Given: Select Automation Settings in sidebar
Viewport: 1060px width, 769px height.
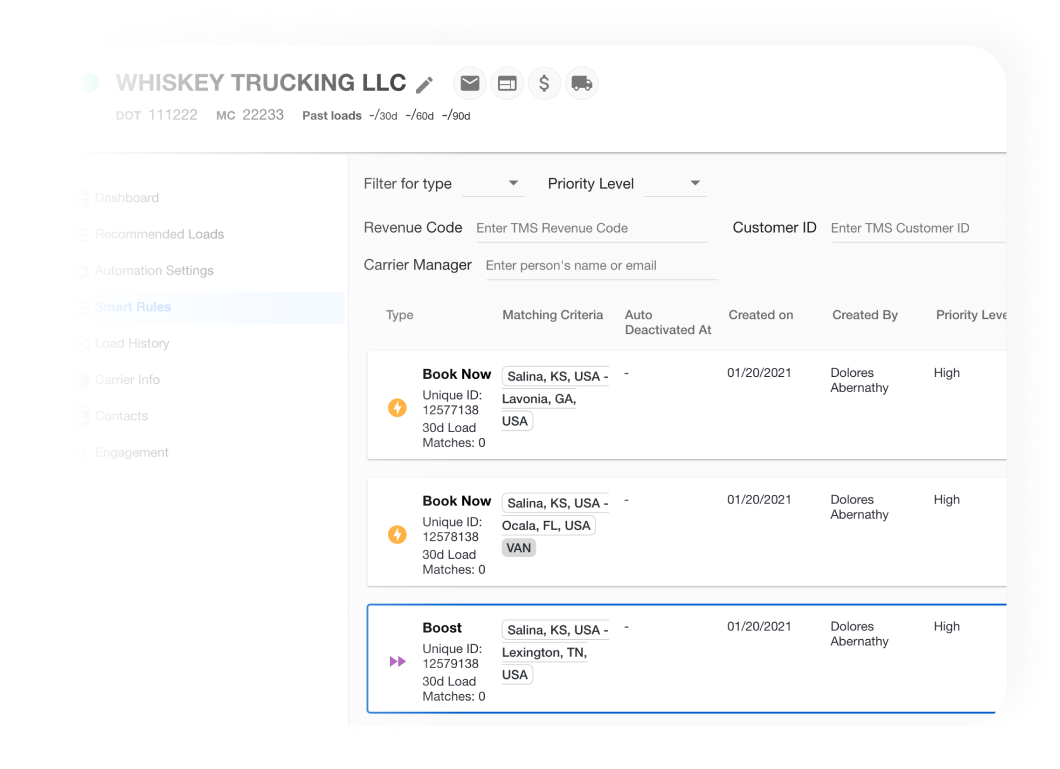Looking at the screenshot, I should [x=154, y=271].
